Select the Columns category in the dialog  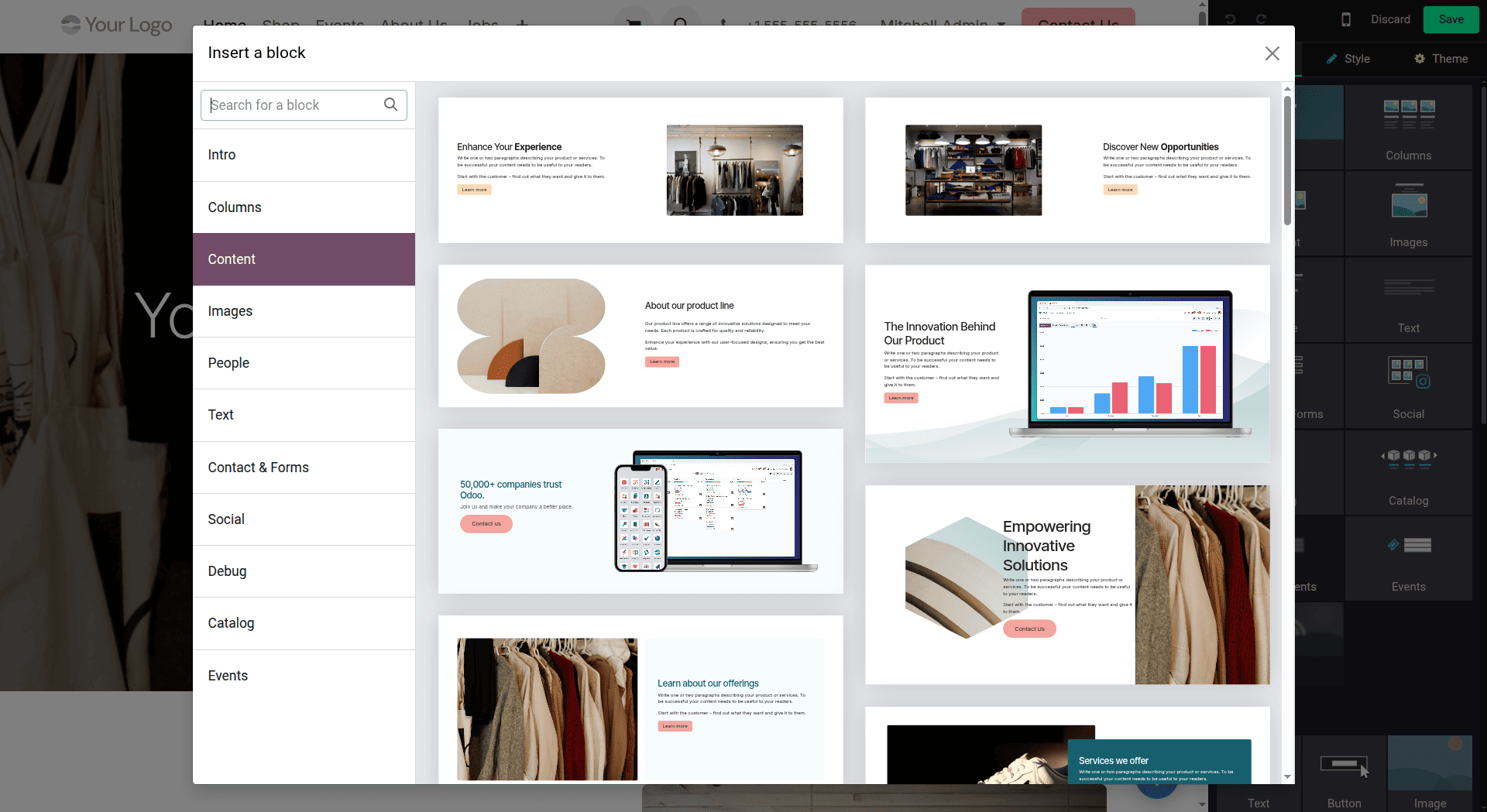[304, 207]
